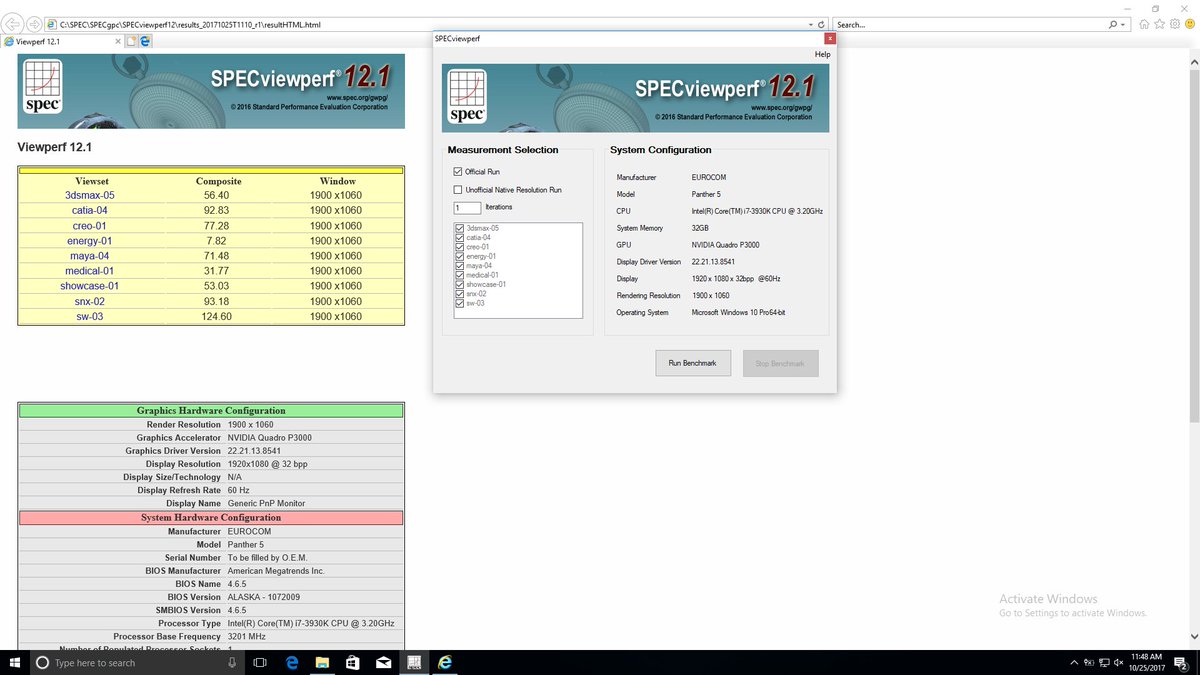Toggle the creo-01 checkbox in the dialog list
1200x675 pixels.
pos(460,247)
